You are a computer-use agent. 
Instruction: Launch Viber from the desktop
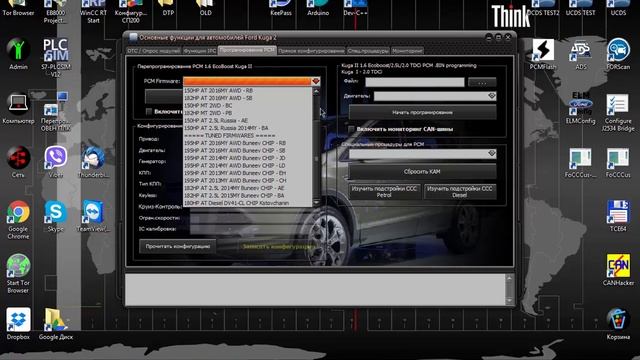pos(56,162)
